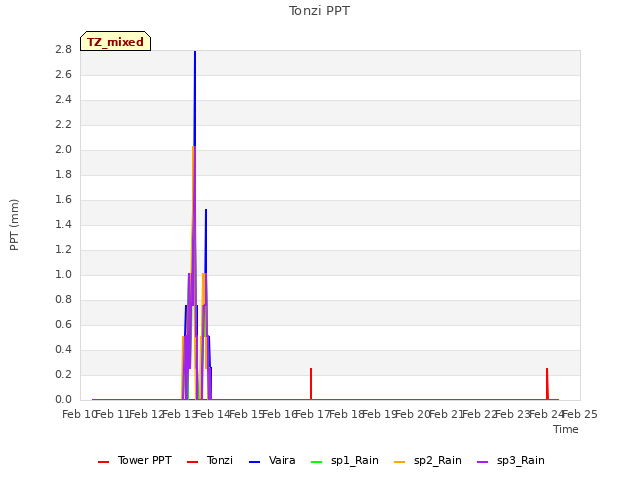Click the Feb 25 x-axis tick label
Screen dimensions: 640x480
580,414
